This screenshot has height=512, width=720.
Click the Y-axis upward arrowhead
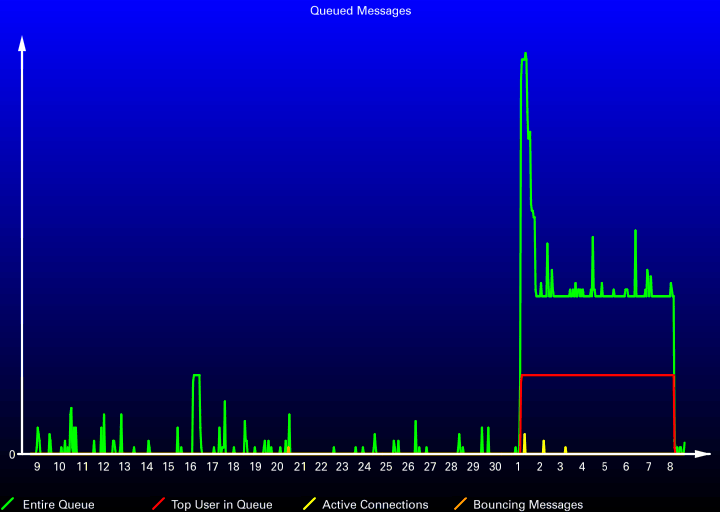22,43
